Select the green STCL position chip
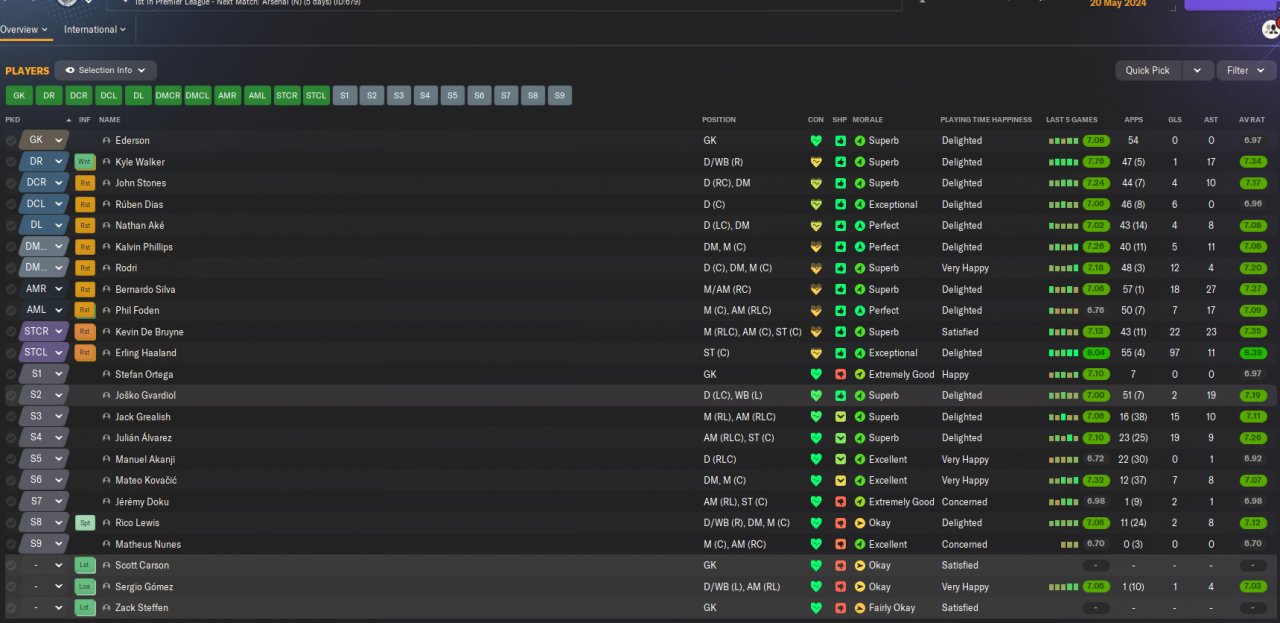 click(x=316, y=96)
